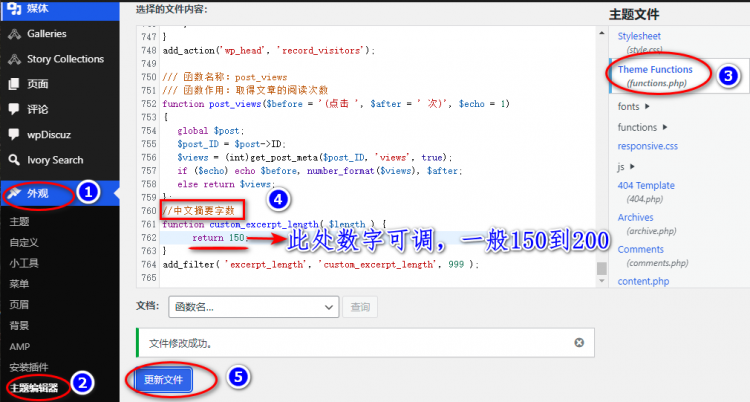750x402 pixels.
Task: Click the 评论 comments bubble icon
Action: [x=14, y=109]
